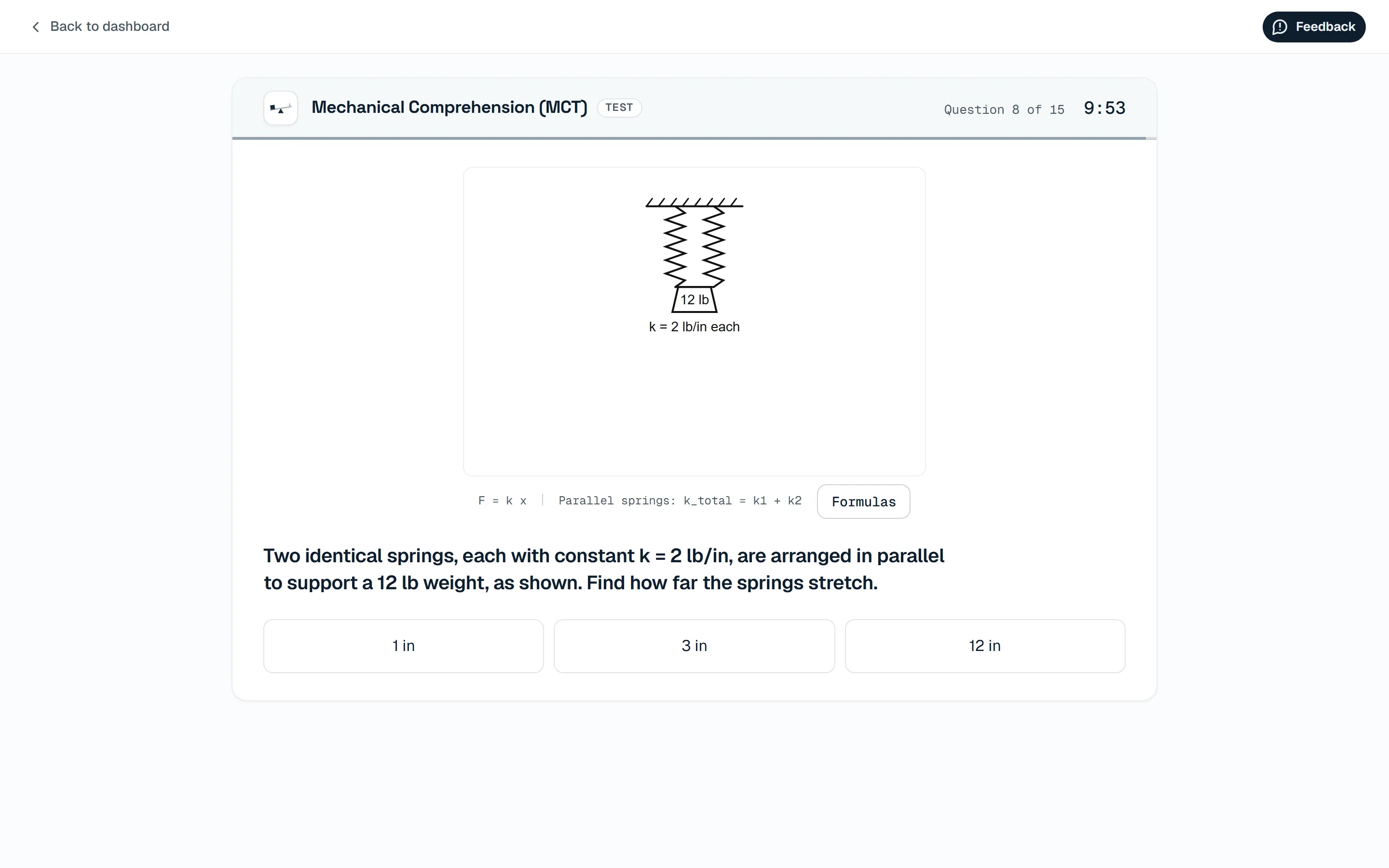Click the speech bubble icon in Feedback
Viewport: 1389px width, 868px height.
[x=1280, y=27]
